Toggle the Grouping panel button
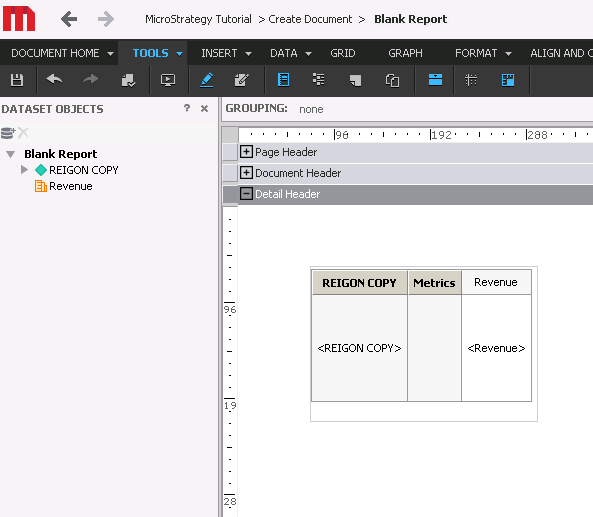593x517 pixels. (435, 80)
